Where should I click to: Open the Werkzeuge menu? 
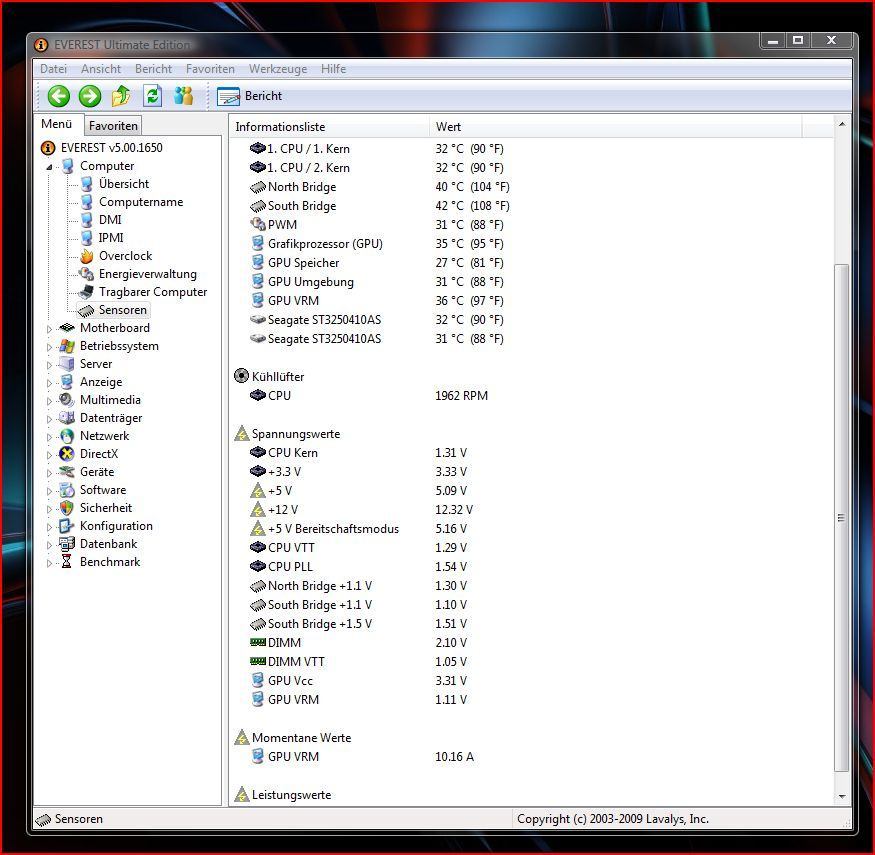click(x=278, y=69)
